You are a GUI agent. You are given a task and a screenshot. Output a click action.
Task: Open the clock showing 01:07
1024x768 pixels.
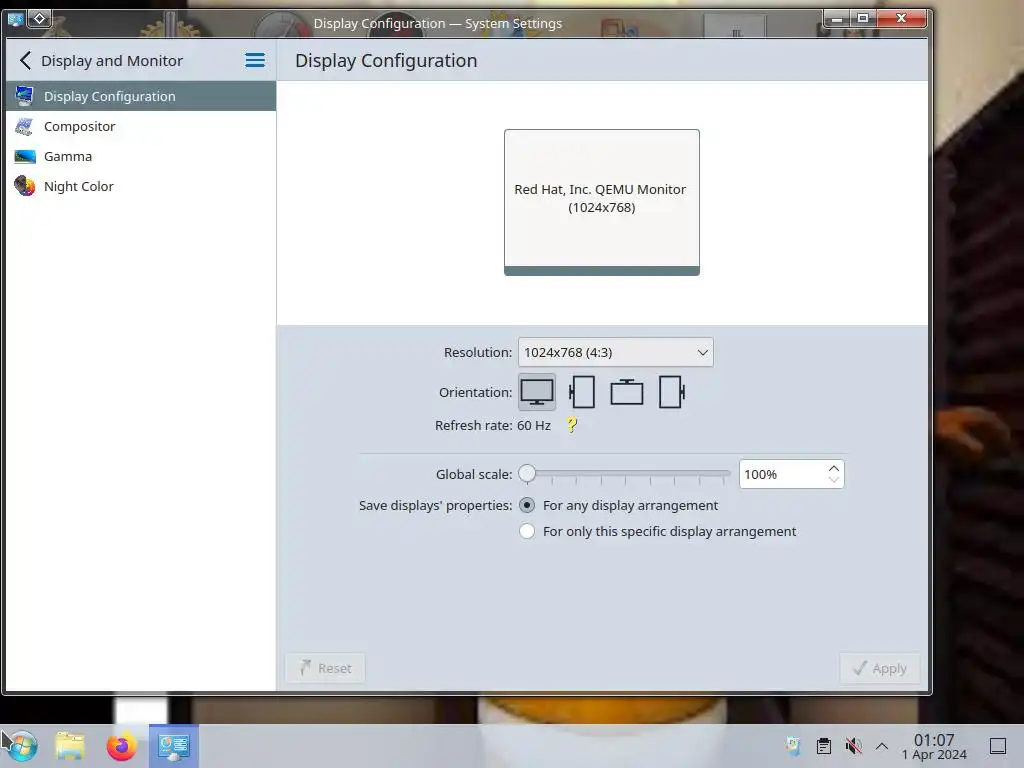point(934,746)
